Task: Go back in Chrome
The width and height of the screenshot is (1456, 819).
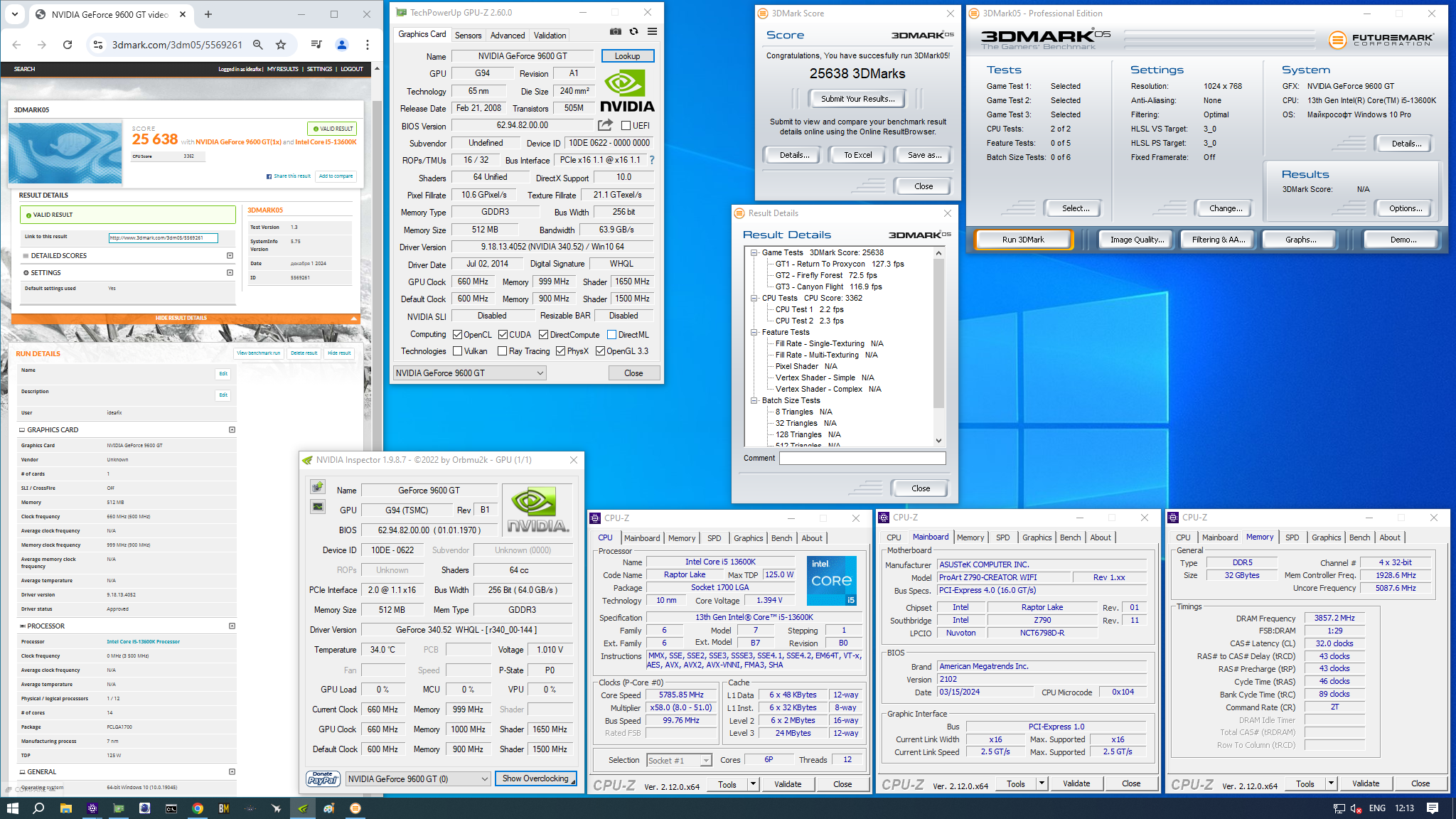Action: click(16, 45)
